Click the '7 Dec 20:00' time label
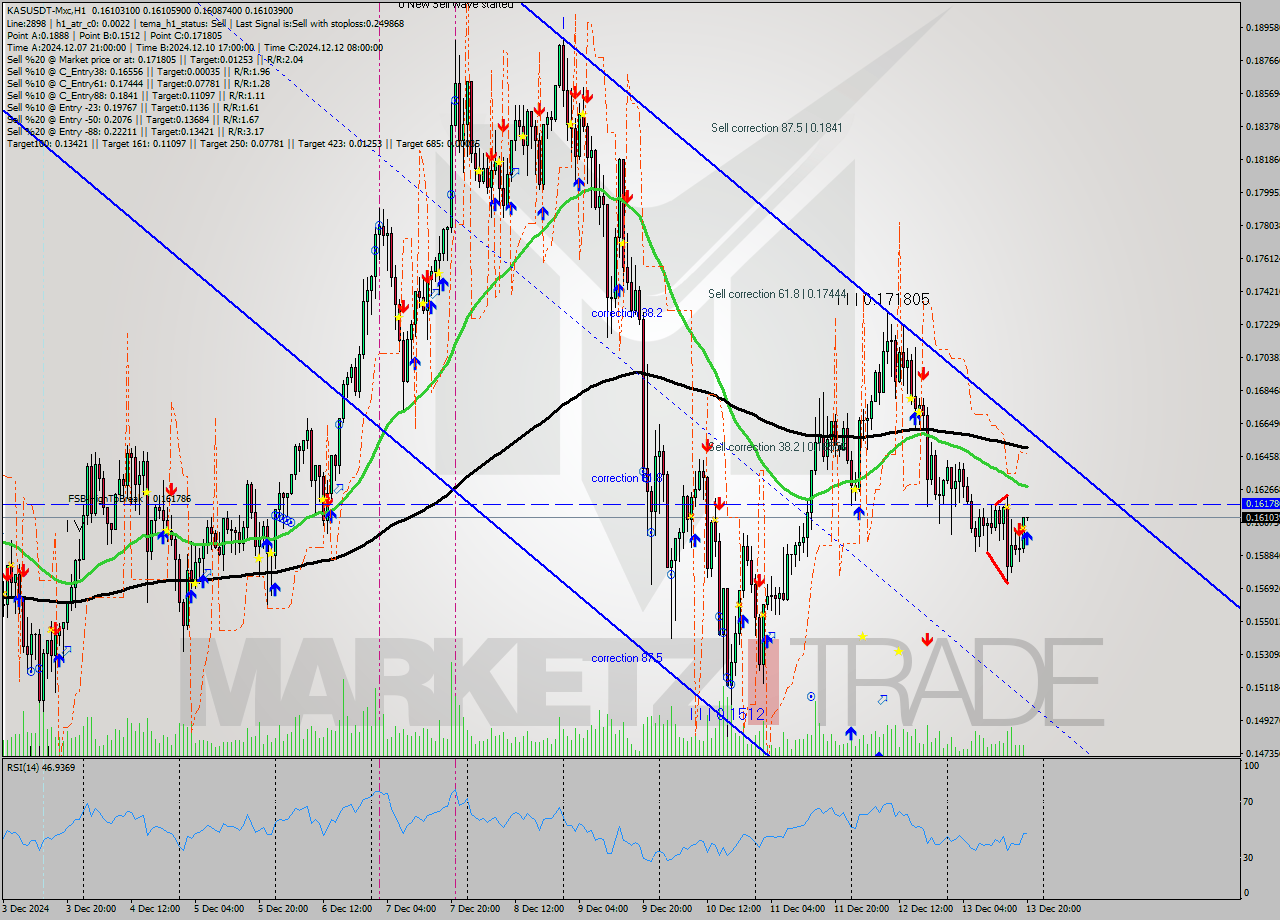Image resolution: width=1280 pixels, height=920 pixels. pos(475,908)
